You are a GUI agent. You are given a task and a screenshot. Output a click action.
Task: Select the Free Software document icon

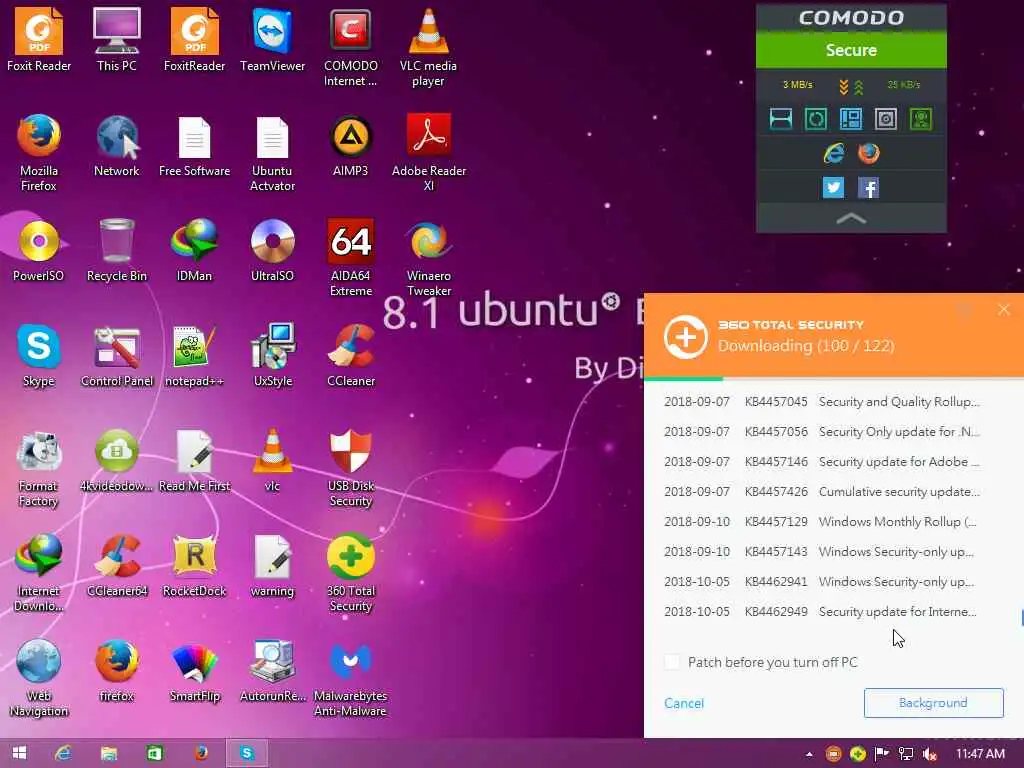(x=195, y=145)
